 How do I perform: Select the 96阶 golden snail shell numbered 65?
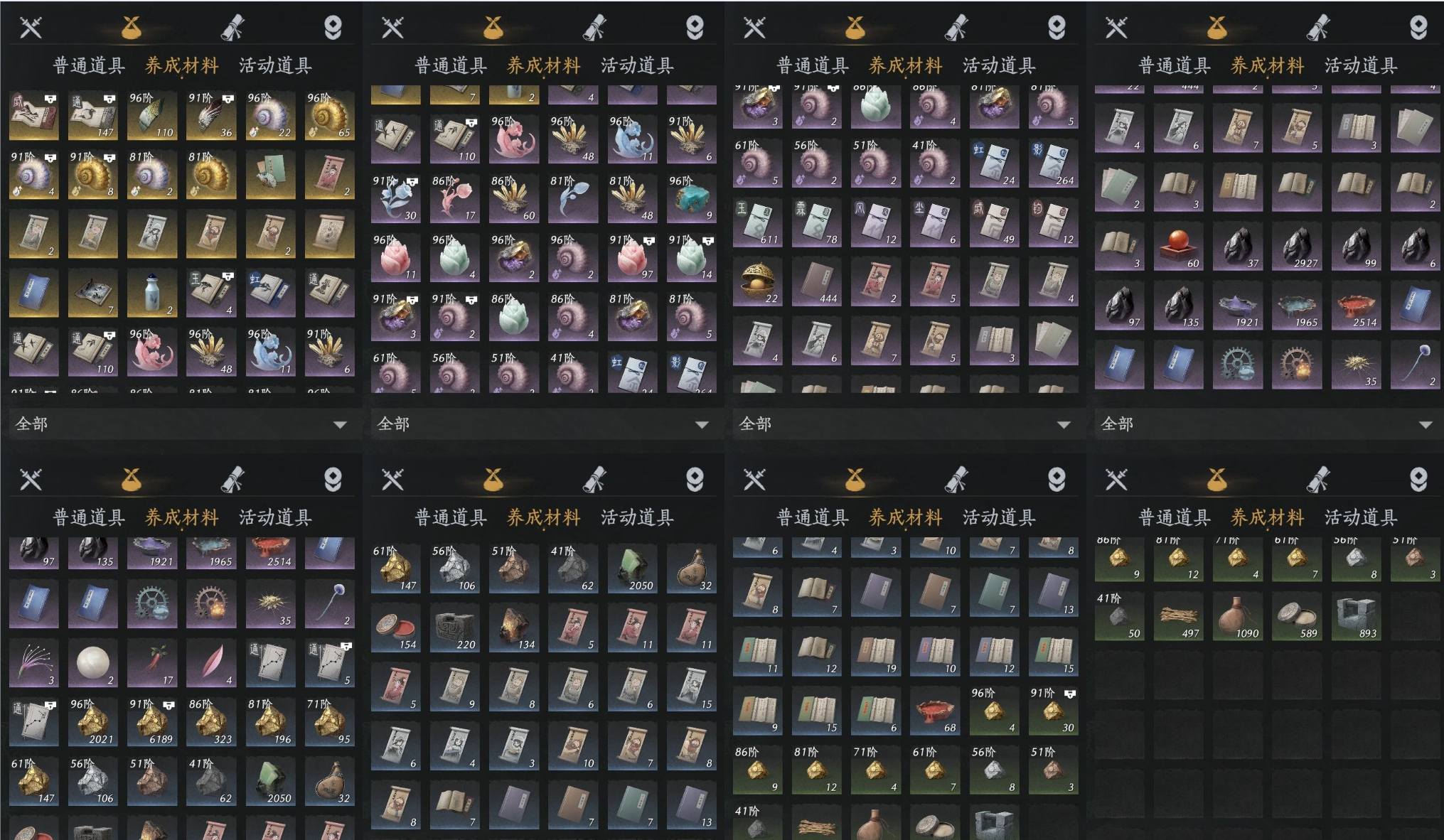pyautogui.click(x=330, y=116)
